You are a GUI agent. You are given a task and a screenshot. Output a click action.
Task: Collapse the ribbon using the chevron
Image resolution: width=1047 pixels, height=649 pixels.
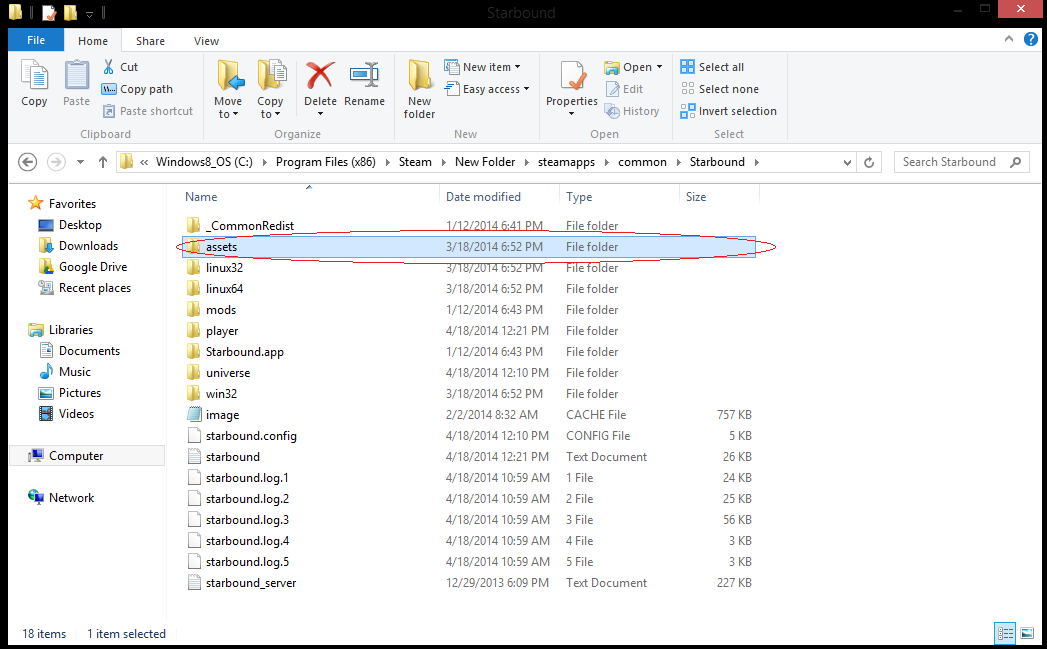click(x=1008, y=39)
